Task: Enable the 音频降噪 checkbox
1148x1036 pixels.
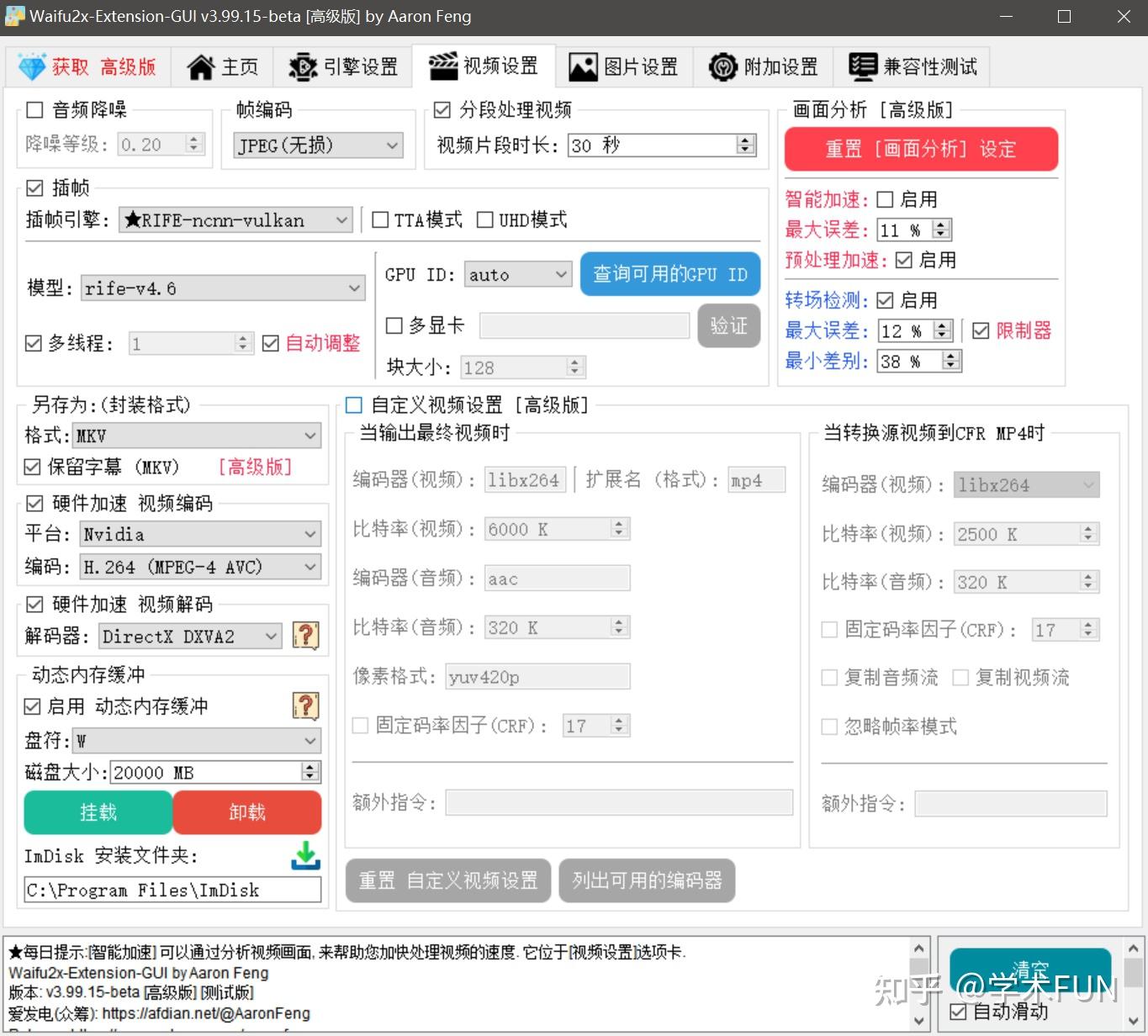Action: tap(34, 109)
